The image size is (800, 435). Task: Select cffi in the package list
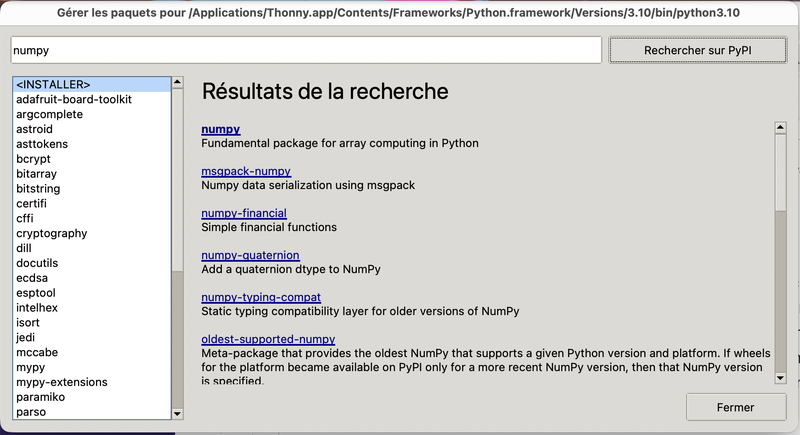[92, 218]
